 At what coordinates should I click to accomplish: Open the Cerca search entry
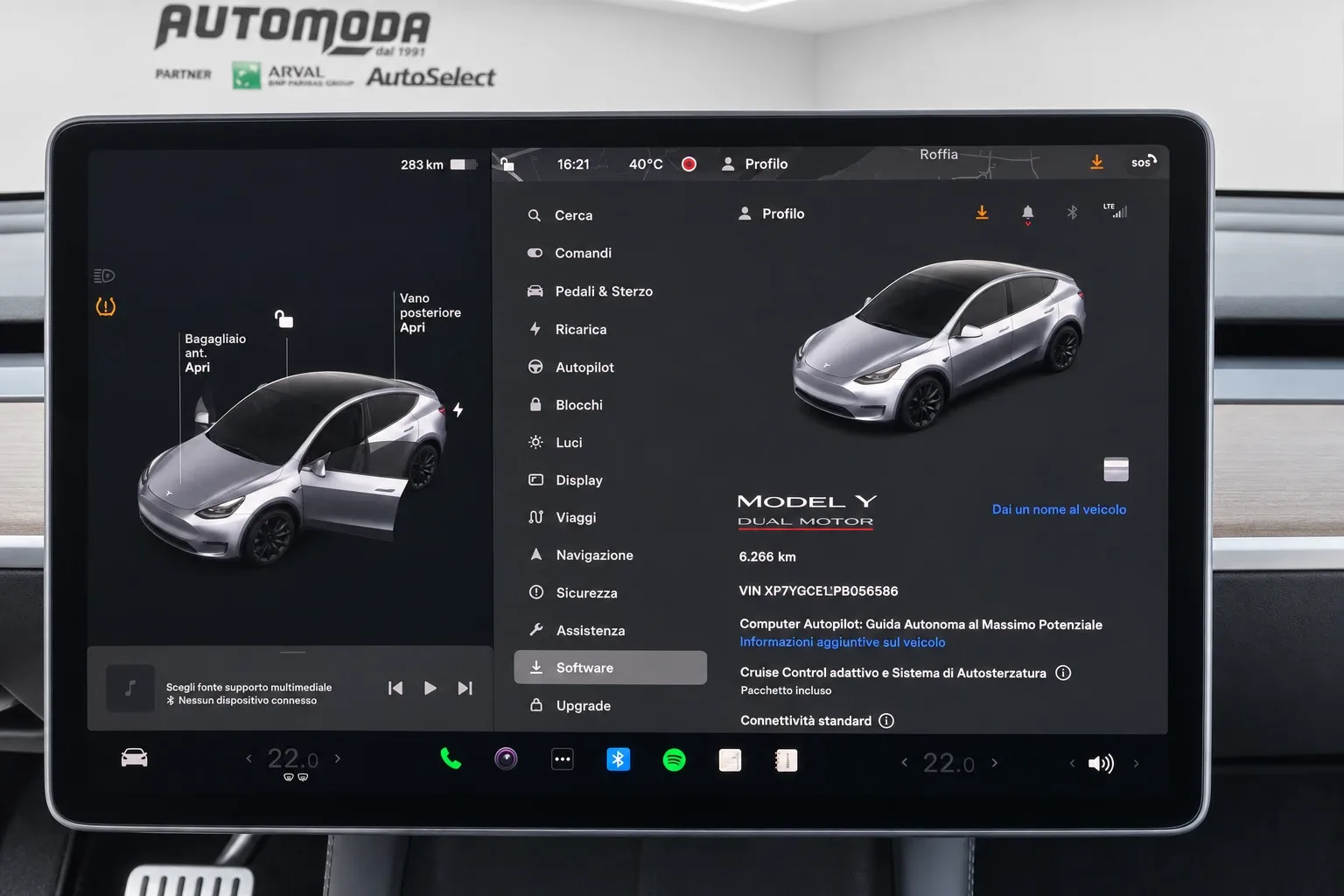tap(560, 215)
